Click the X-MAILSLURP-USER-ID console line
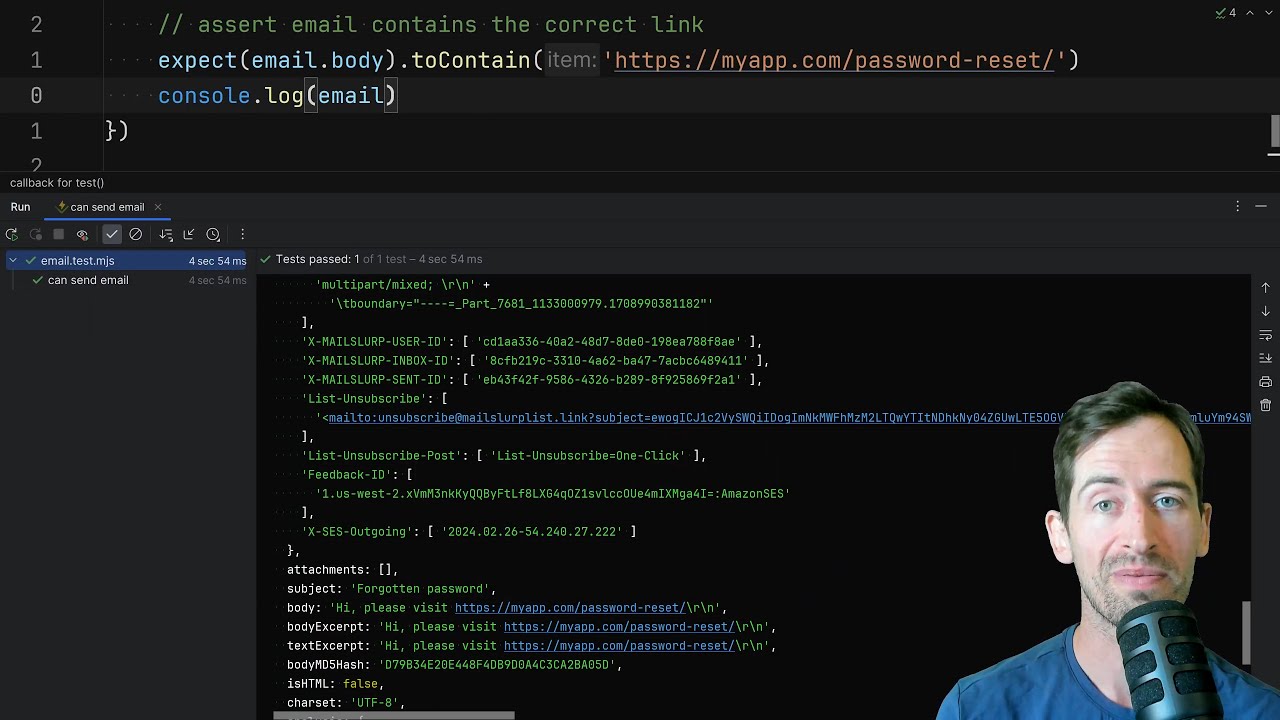This screenshot has width=1280, height=720. click(532, 342)
